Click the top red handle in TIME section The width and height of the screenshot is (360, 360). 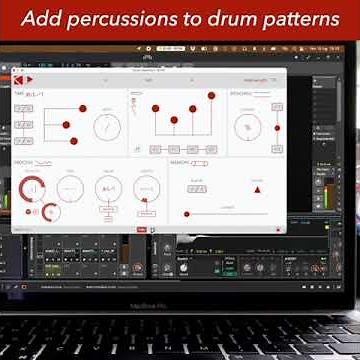83,108
